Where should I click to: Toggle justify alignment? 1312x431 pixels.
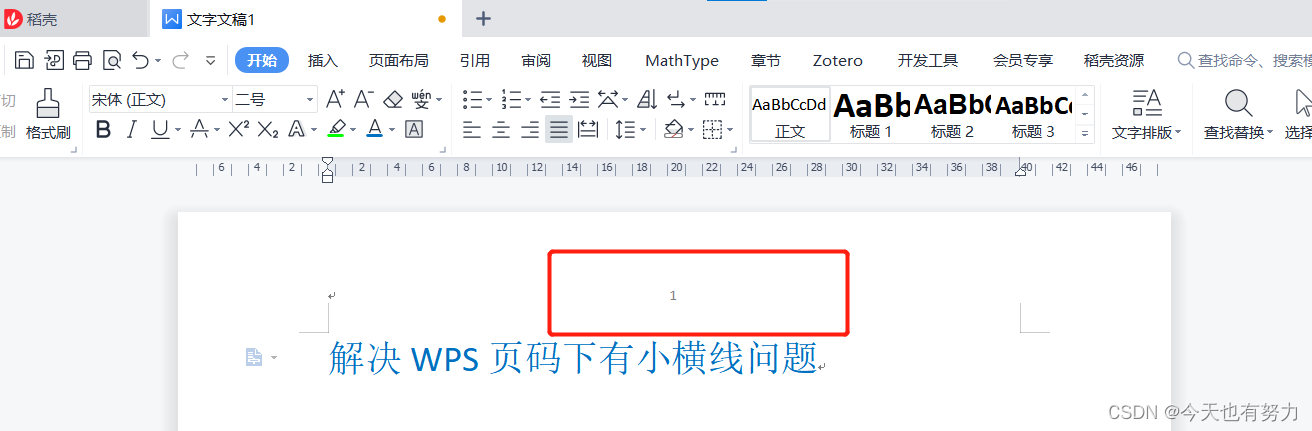pyautogui.click(x=559, y=129)
